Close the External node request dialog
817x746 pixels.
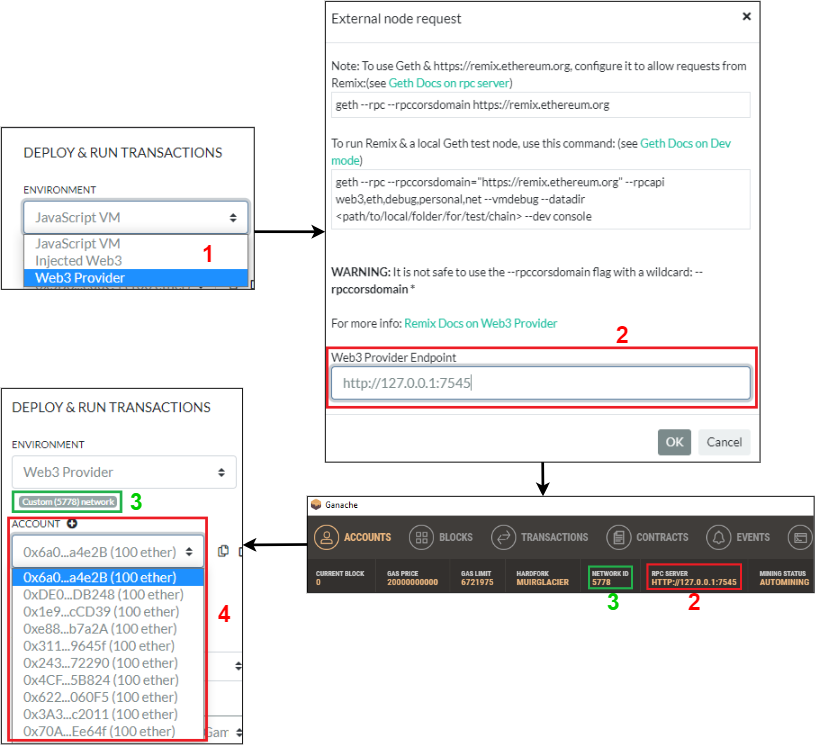click(747, 17)
